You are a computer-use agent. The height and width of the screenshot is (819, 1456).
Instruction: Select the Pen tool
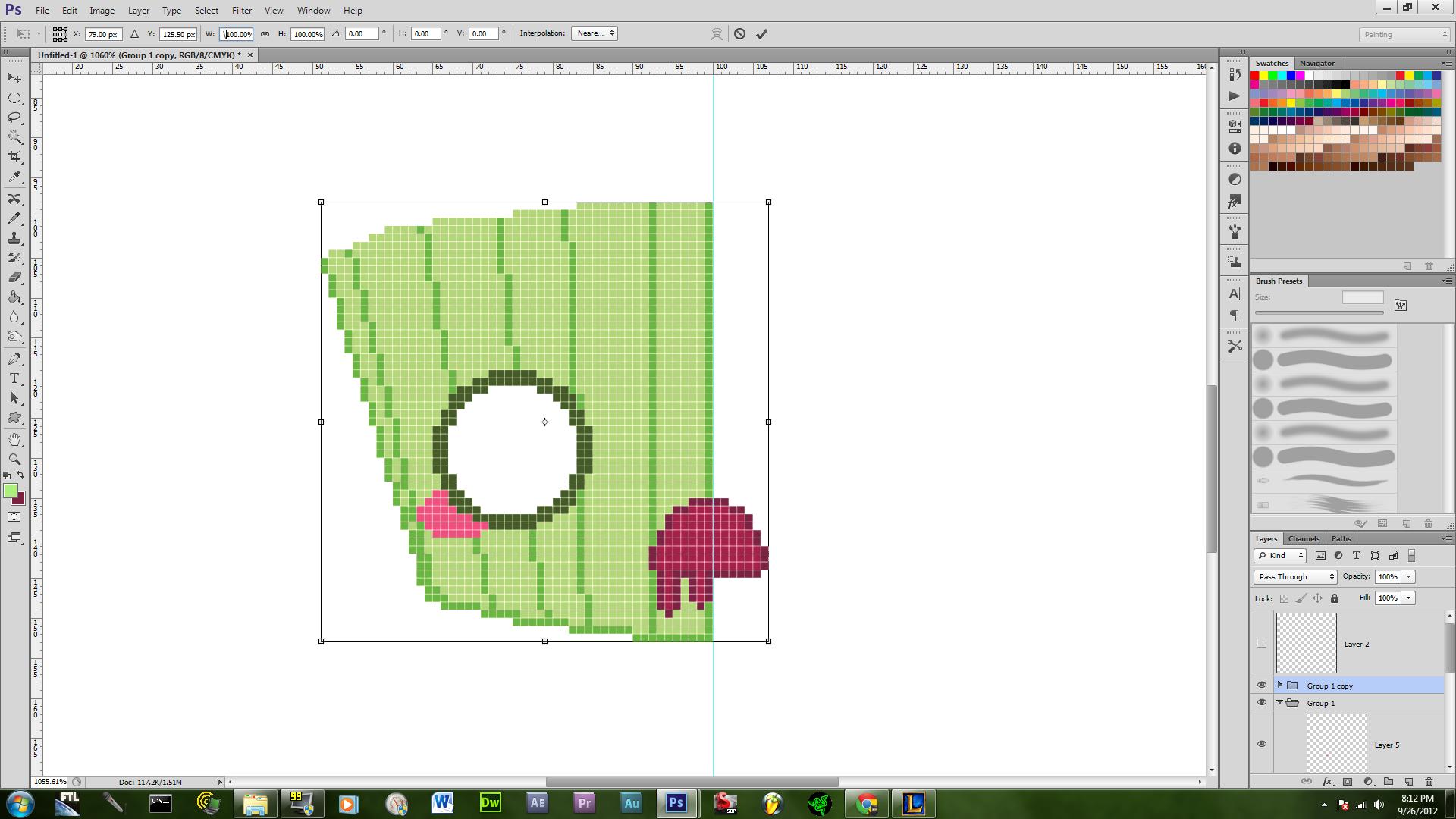pos(14,359)
